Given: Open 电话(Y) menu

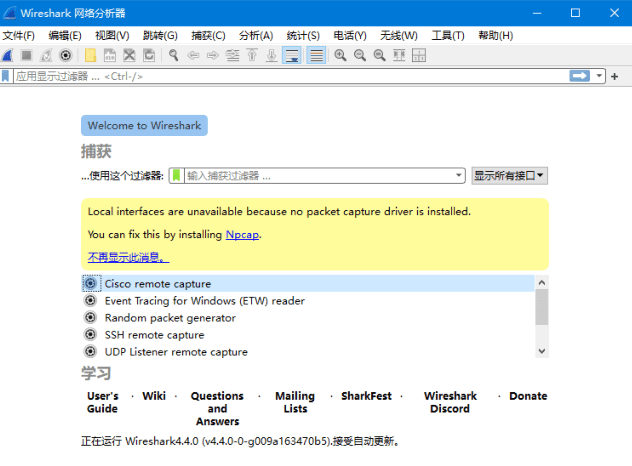Looking at the screenshot, I should tap(350, 35).
